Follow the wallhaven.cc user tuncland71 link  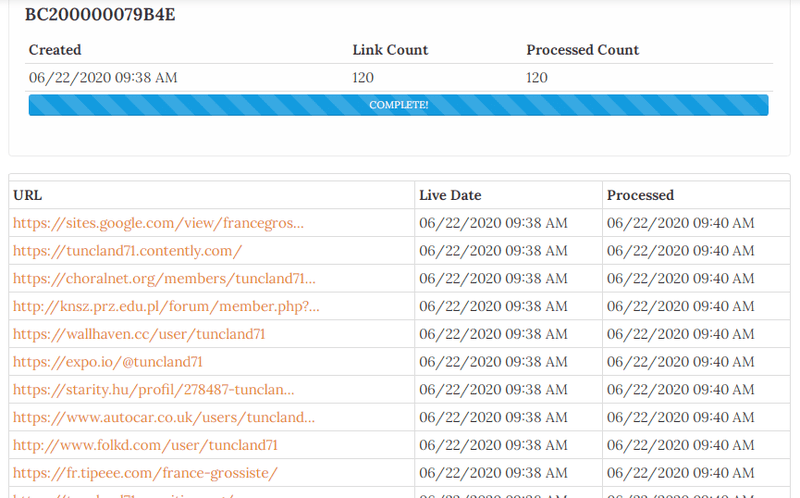[139, 334]
